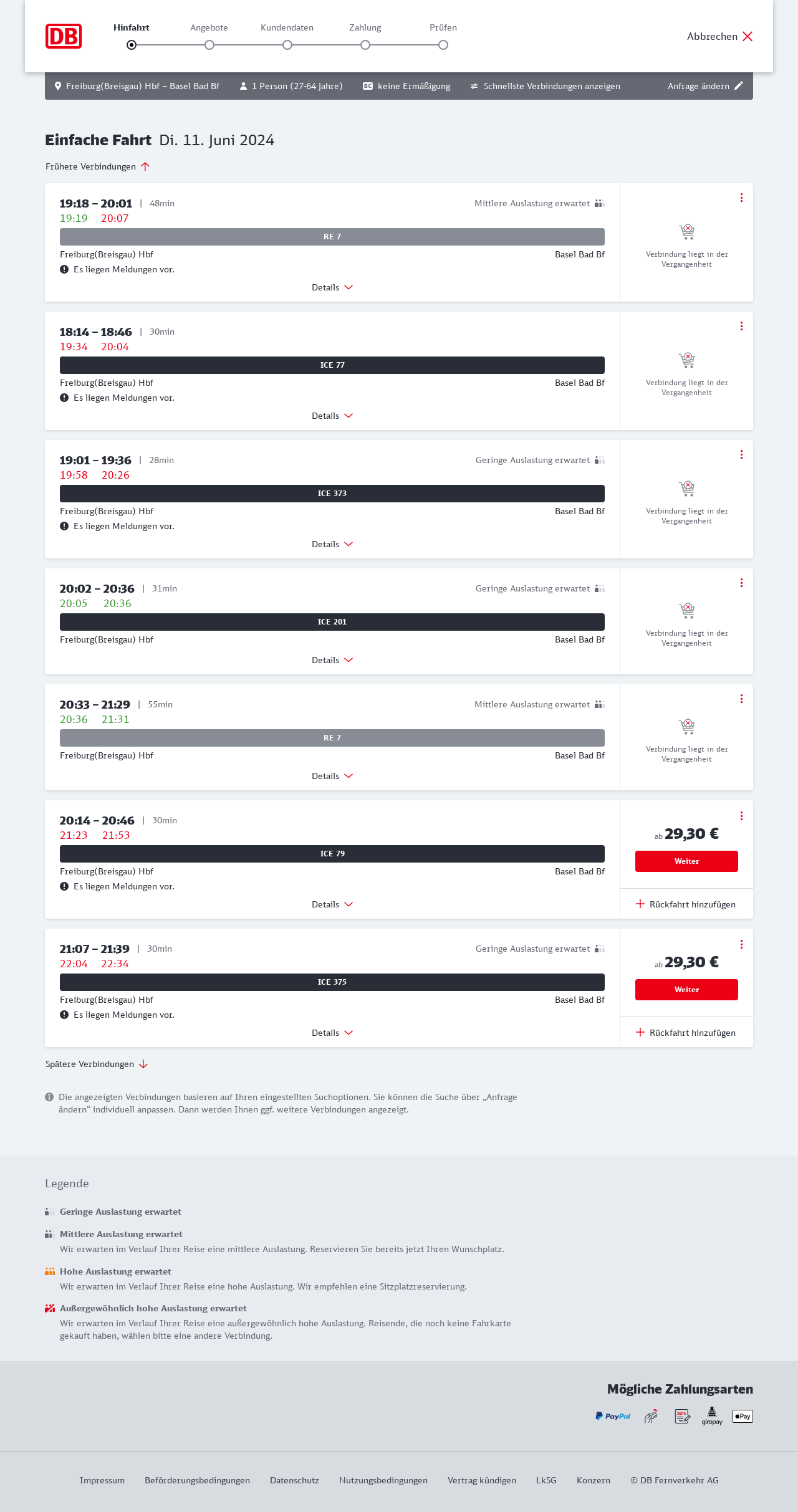Add Rückfahrt for the ICE 375 connection

686,1033
